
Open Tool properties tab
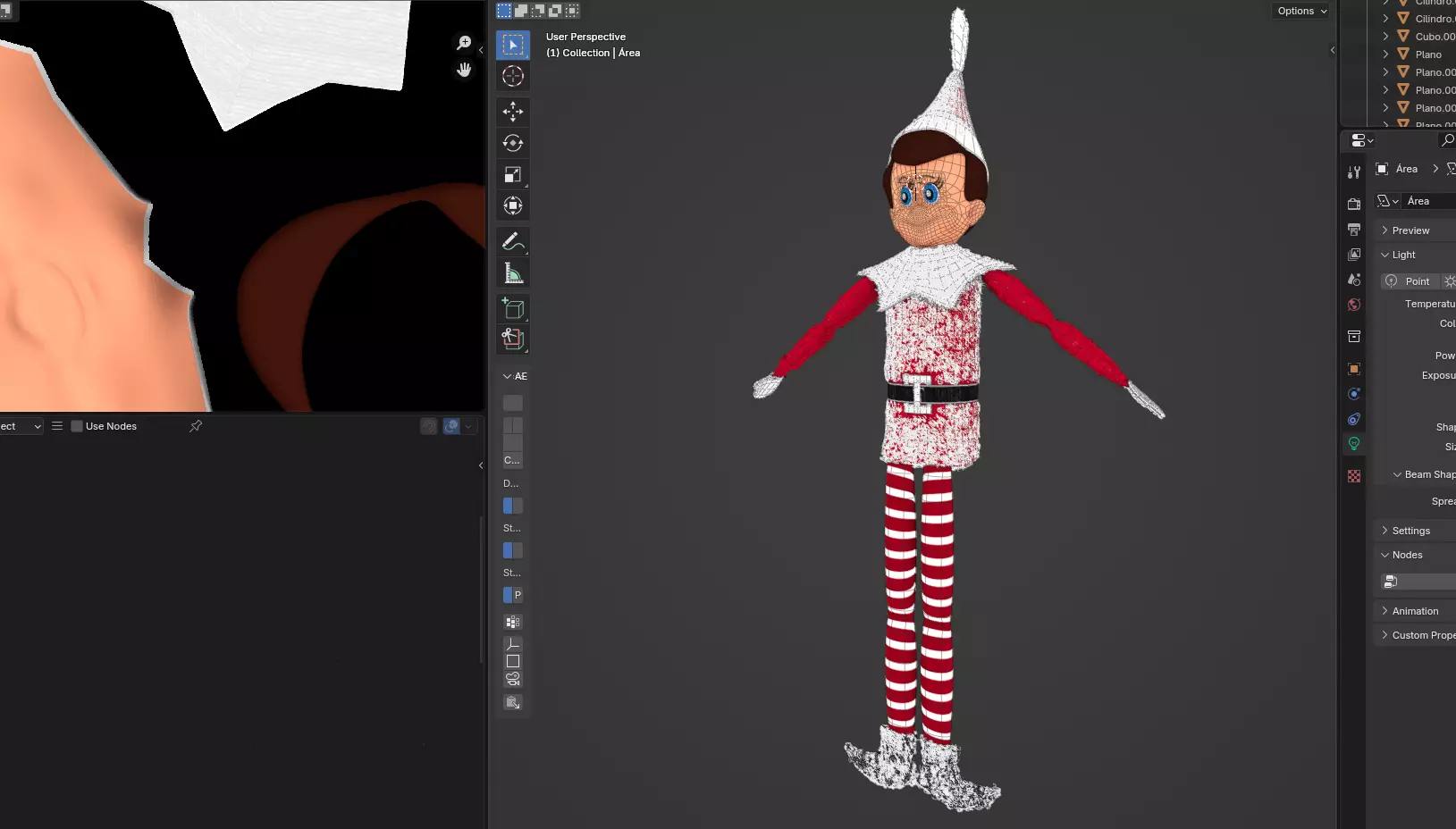click(1354, 172)
